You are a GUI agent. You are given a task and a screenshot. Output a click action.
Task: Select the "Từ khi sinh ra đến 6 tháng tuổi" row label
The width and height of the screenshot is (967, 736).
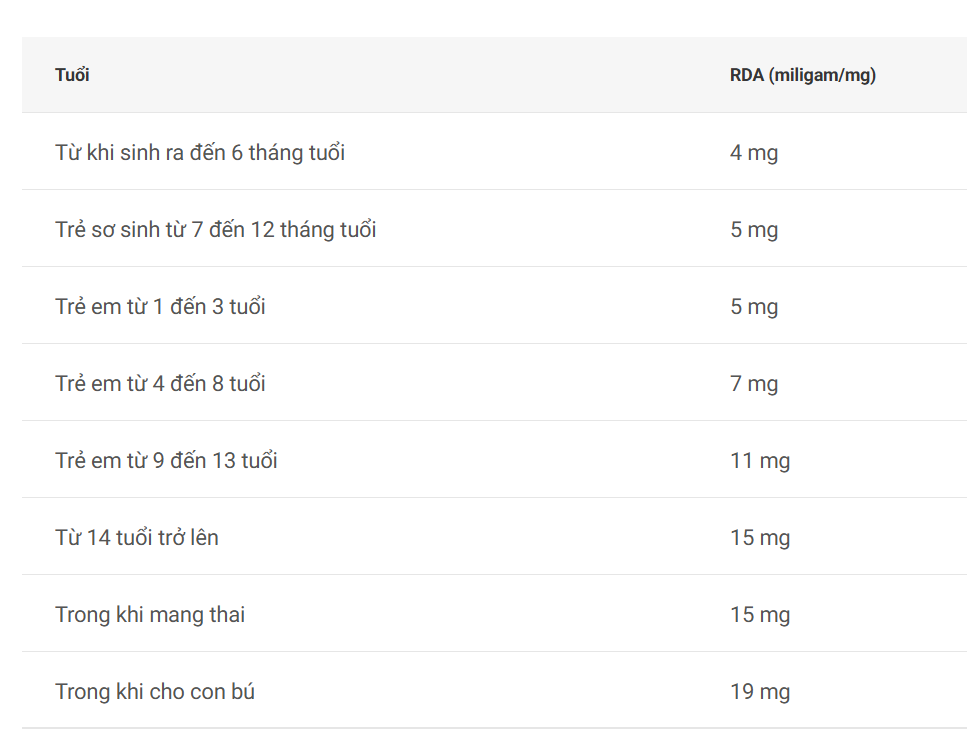pos(200,153)
